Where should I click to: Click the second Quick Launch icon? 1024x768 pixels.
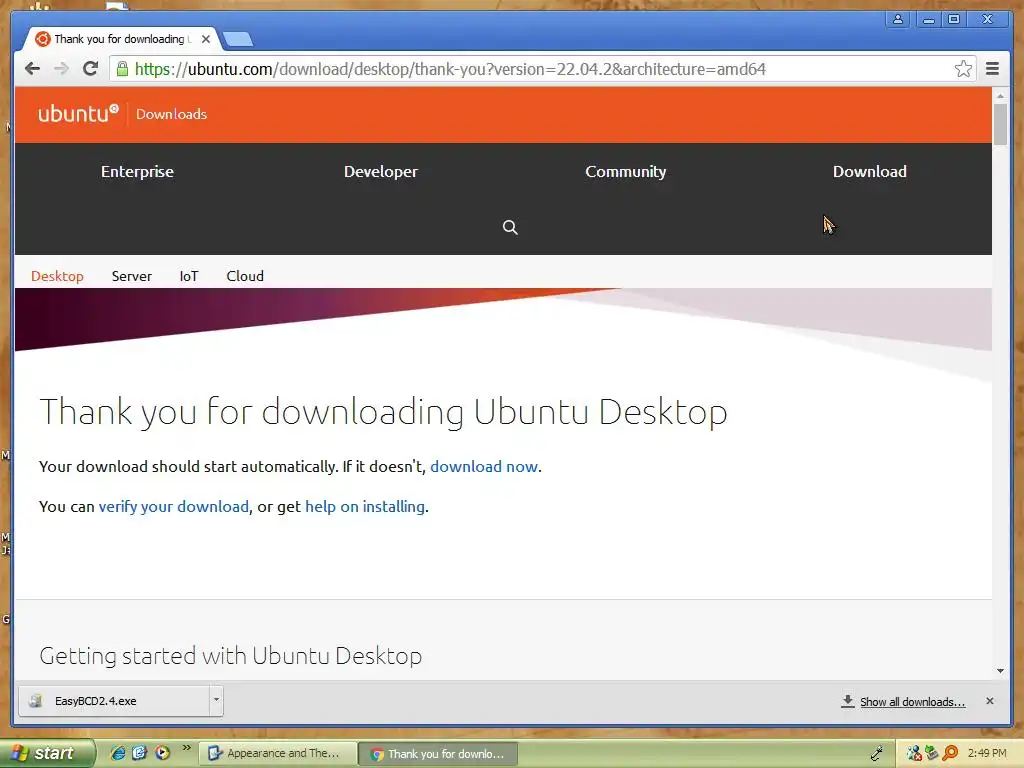click(x=140, y=753)
